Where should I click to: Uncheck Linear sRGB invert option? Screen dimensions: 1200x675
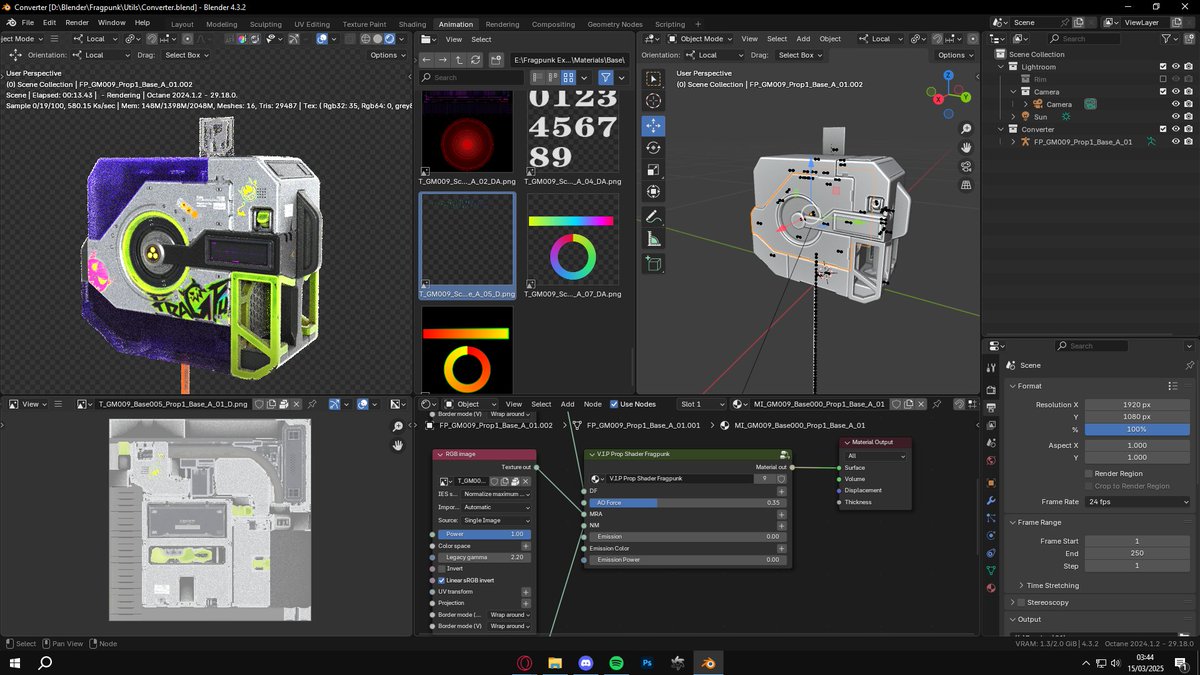point(442,580)
